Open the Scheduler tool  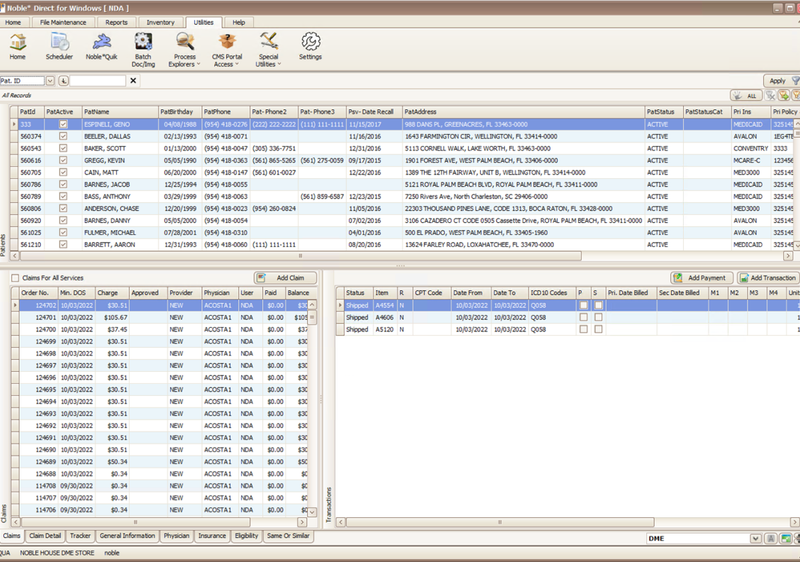point(60,42)
